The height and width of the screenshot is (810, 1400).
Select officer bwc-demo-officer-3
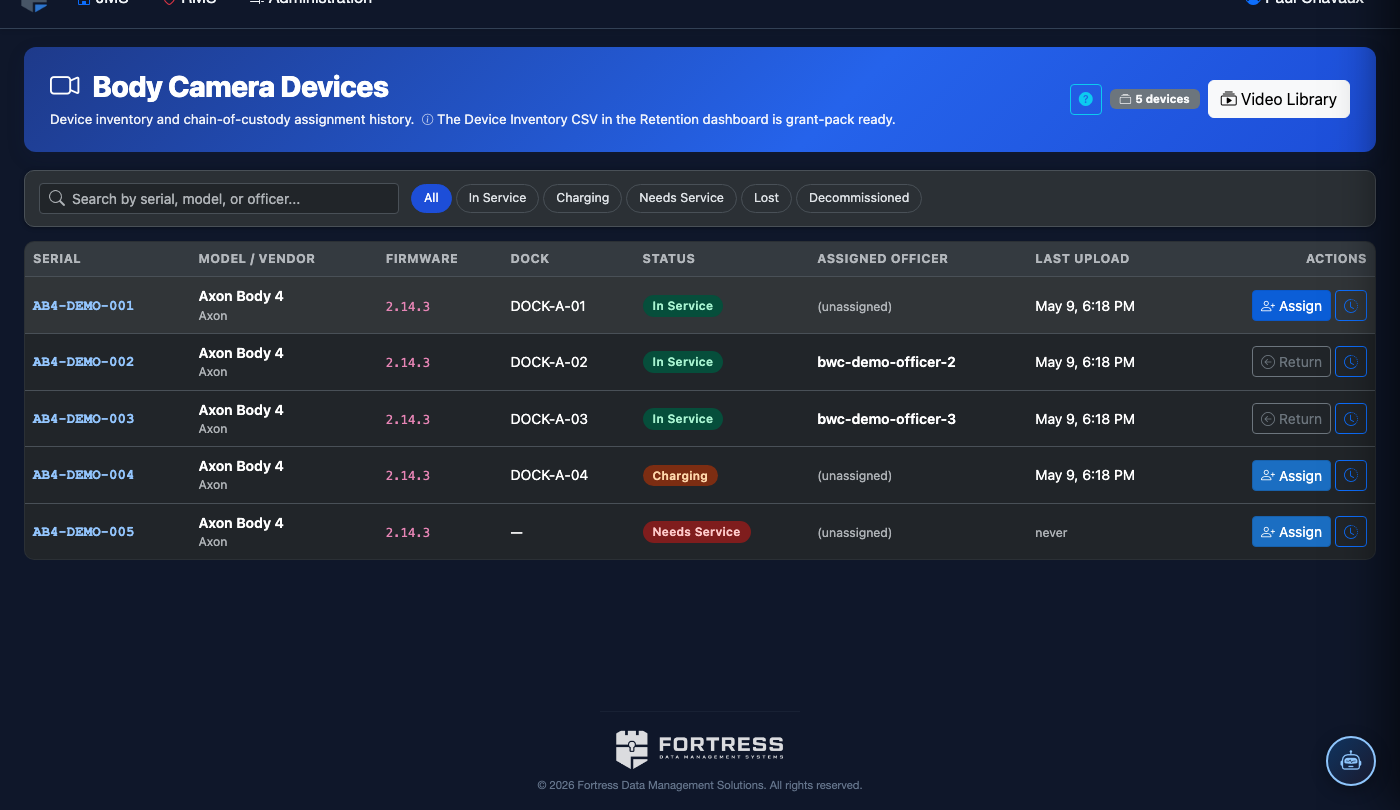pos(886,419)
